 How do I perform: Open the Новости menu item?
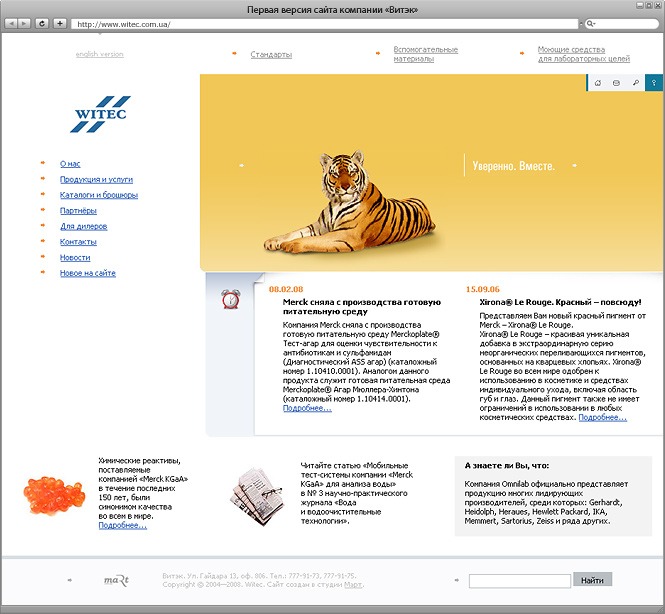[x=75, y=257]
